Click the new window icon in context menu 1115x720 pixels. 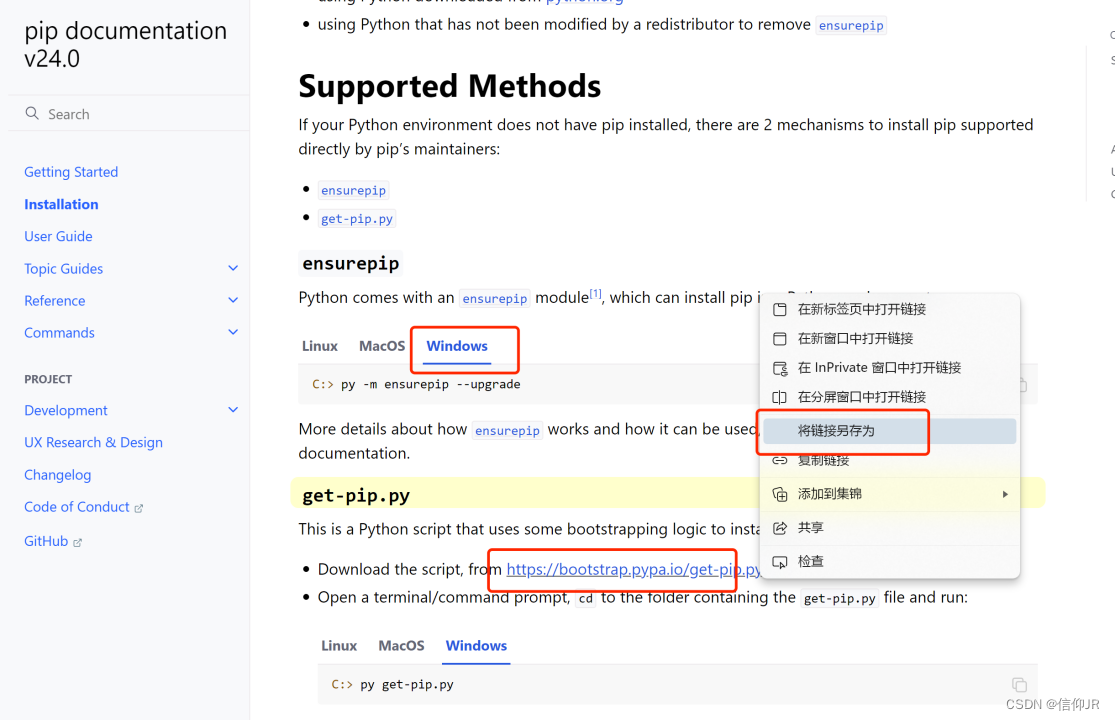point(780,338)
